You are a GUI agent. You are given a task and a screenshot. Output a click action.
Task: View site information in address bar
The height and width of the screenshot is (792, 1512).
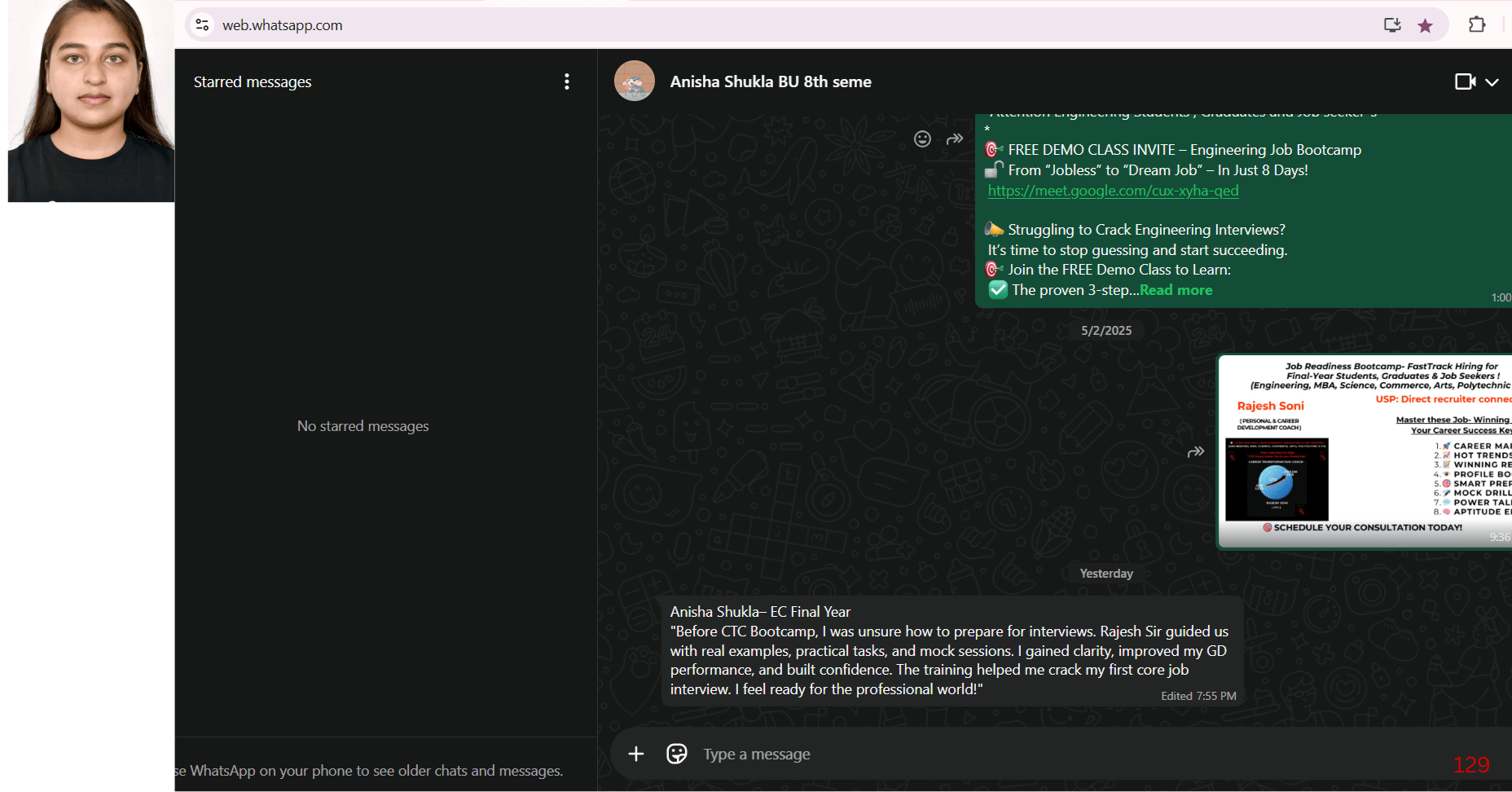click(203, 25)
